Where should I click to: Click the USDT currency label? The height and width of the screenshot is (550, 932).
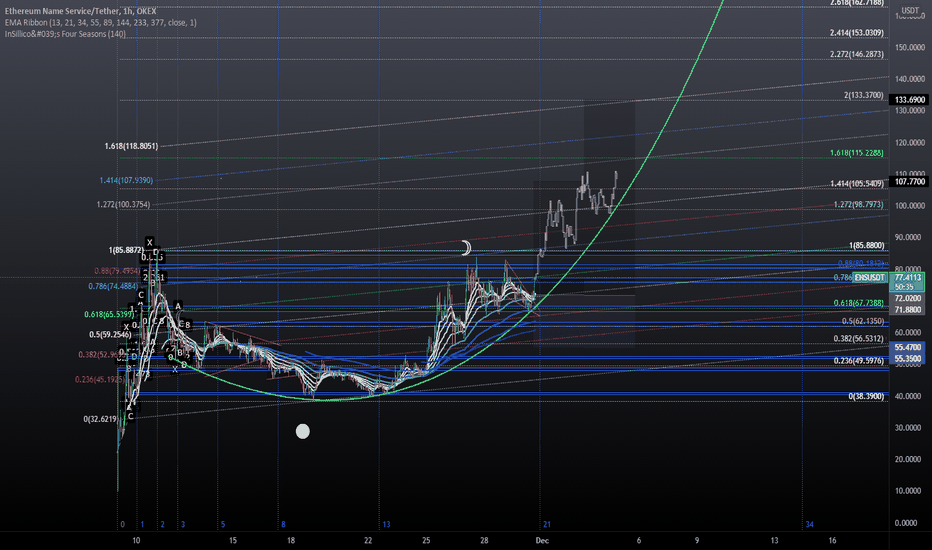pos(910,11)
